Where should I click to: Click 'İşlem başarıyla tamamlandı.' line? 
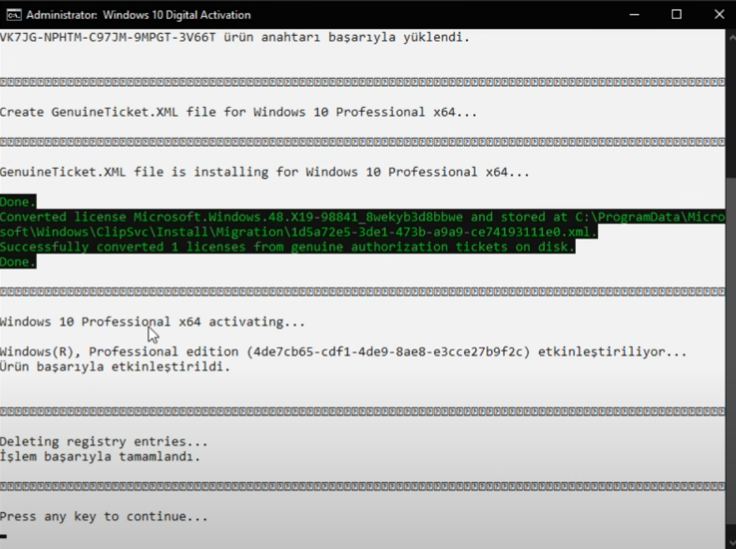(100, 457)
